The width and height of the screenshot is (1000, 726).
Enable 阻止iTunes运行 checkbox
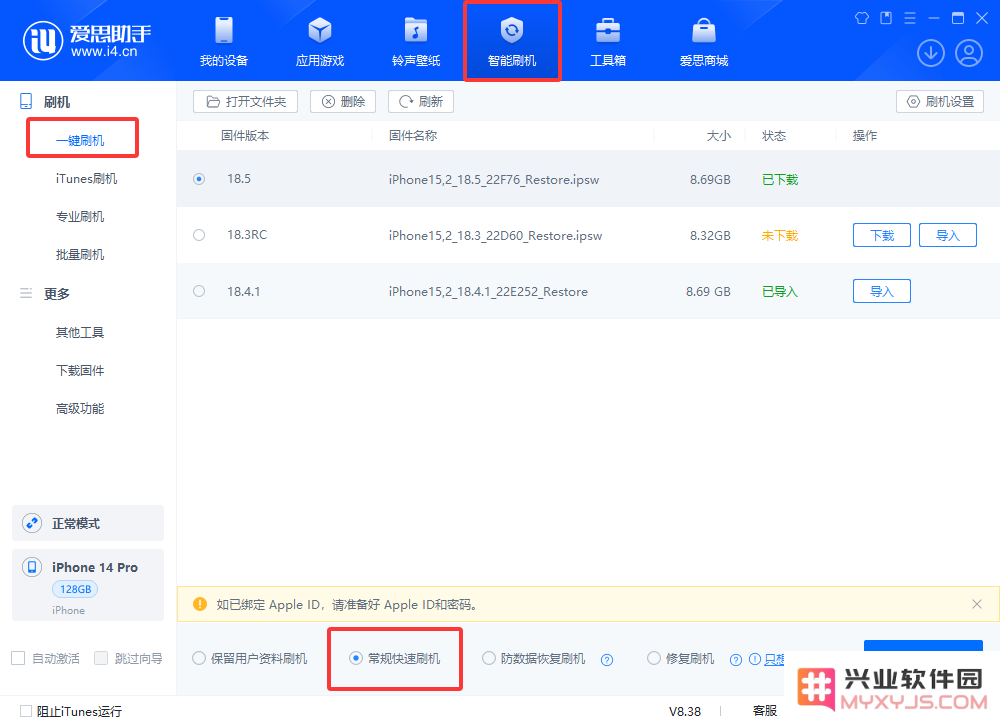click(x=26, y=711)
